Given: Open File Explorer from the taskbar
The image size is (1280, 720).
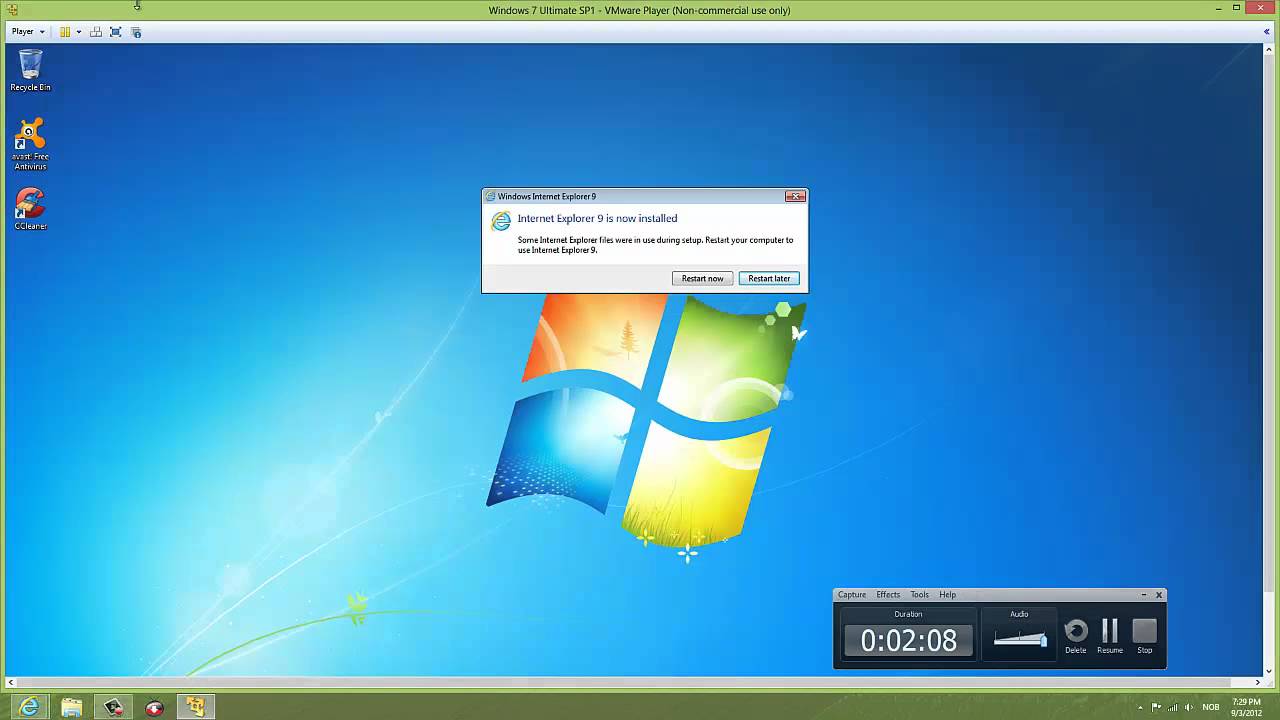Looking at the screenshot, I should pos(71,707).
